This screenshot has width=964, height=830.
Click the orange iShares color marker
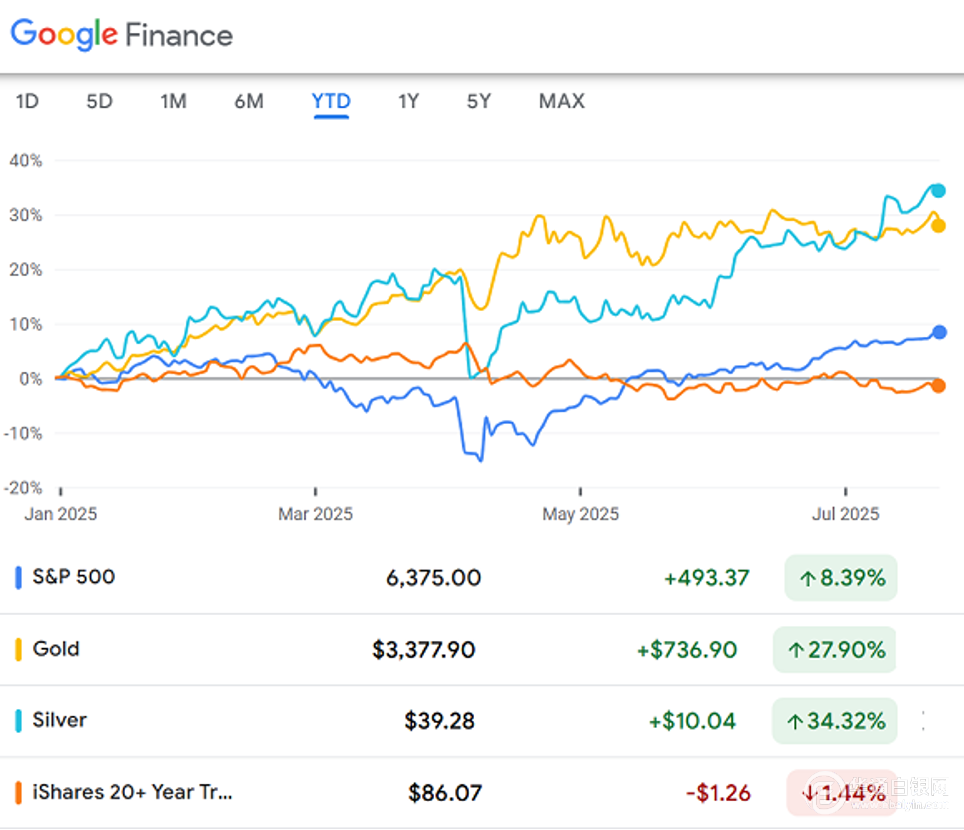(18, 792)
